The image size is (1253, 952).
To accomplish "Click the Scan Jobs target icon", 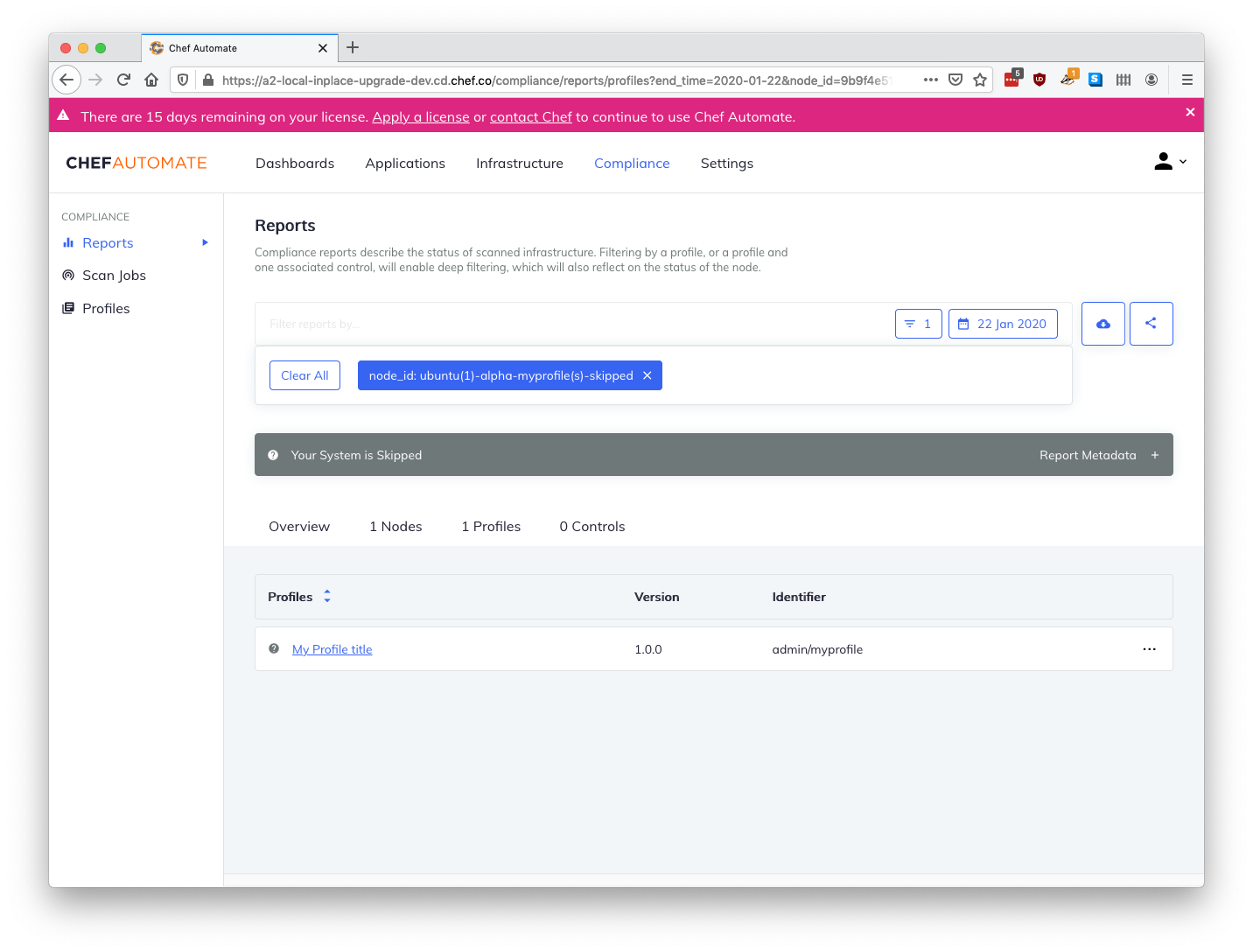I will coord(68,275).
